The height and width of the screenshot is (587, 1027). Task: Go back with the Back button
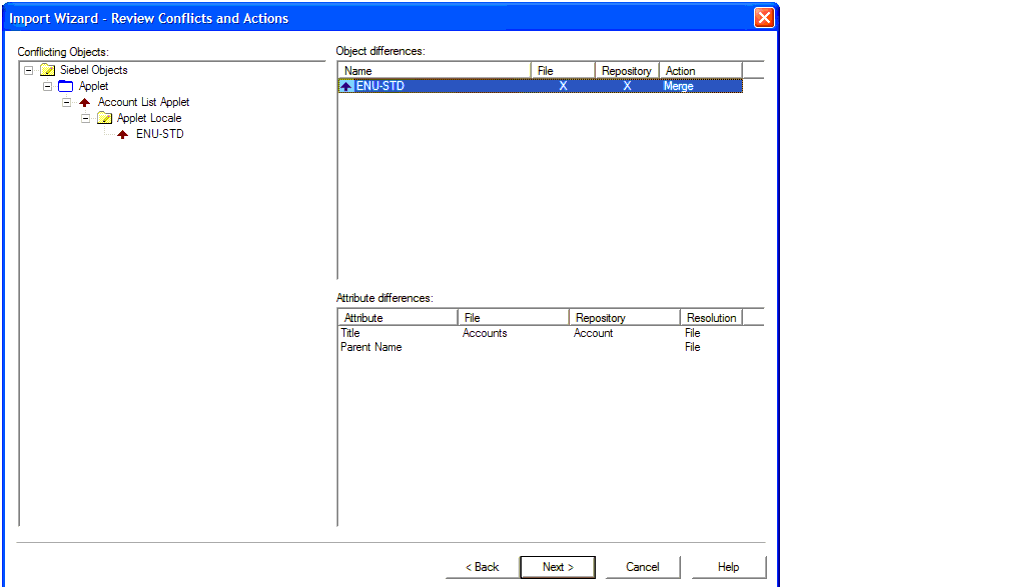tap(482, 567)
